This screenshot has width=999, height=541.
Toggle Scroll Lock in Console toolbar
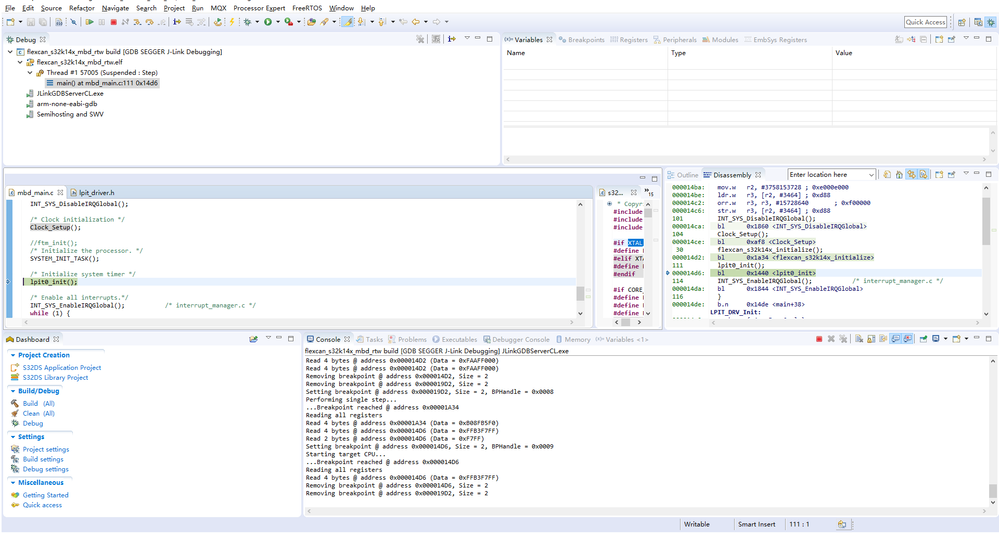871,339
